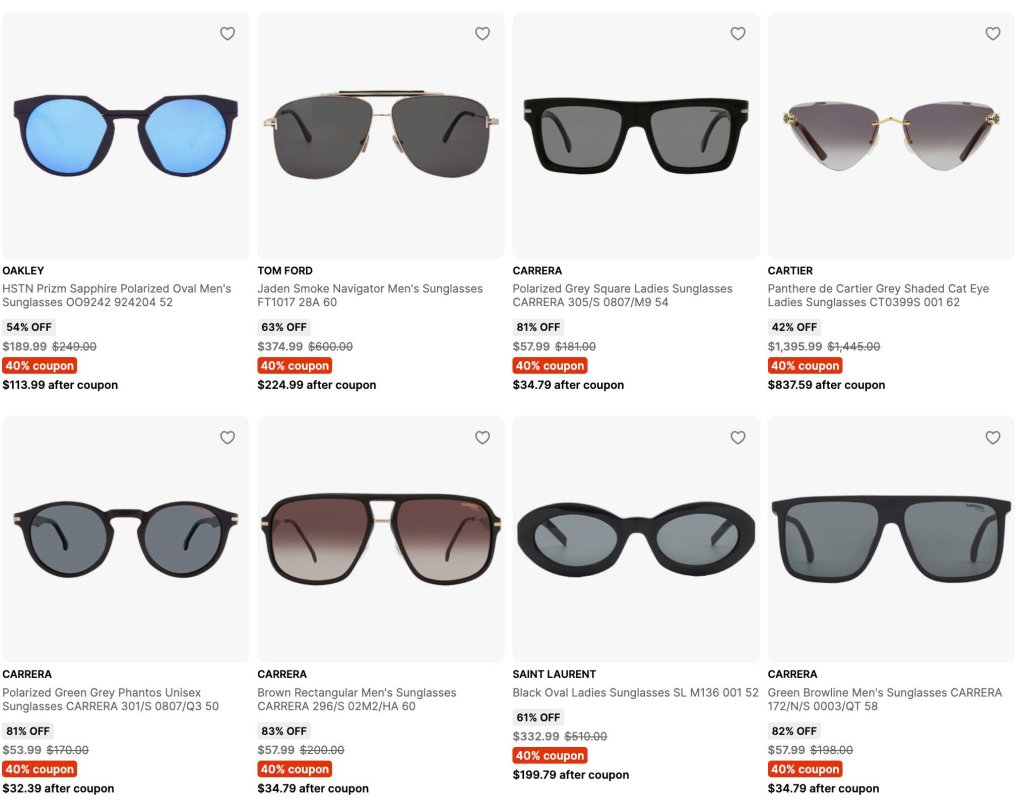Favorite the Oakley HSTN sunglasses heart icon
The width and height of the screenshot is (1024, 803).
point(227,34)
